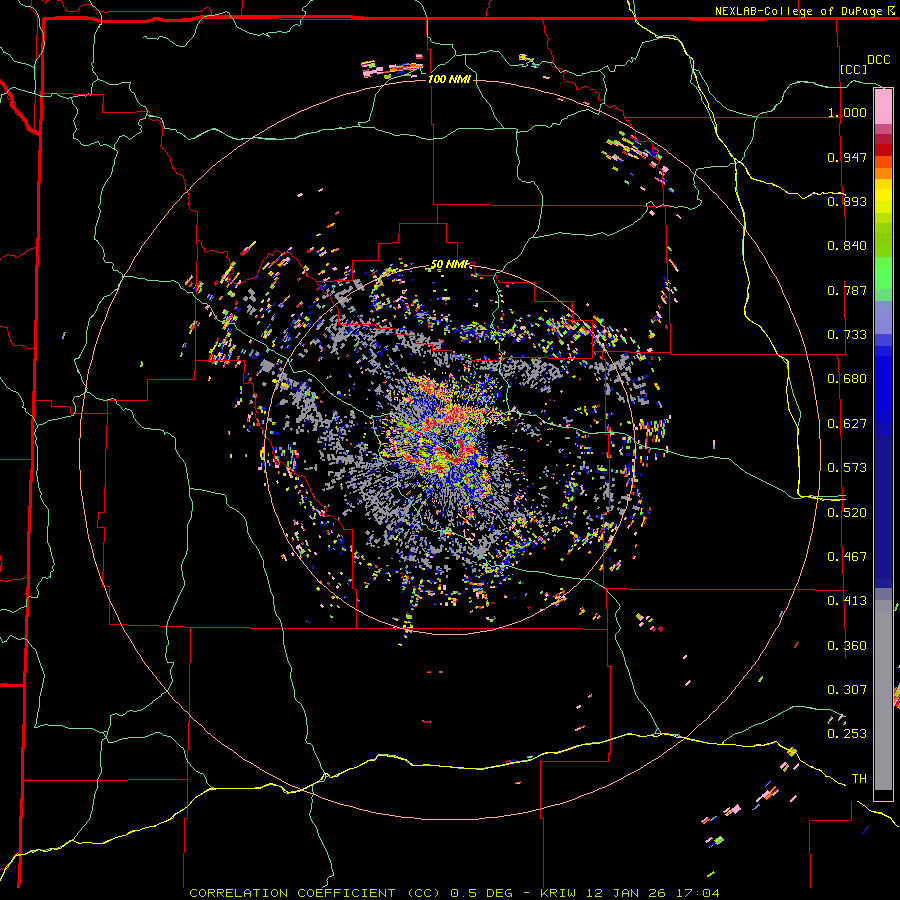
Task: Pick the gray lower segment of the color bar
Action: (x=883, y=695)
